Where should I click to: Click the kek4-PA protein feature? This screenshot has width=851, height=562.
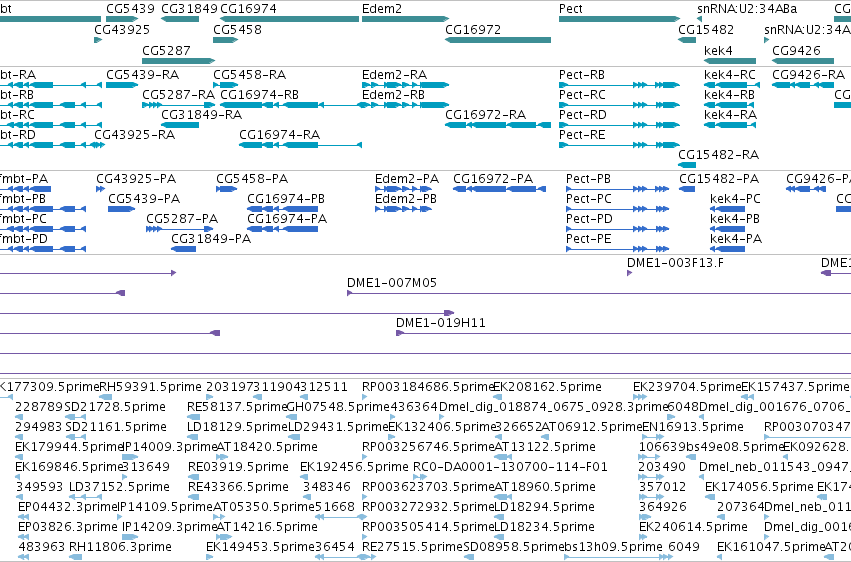tap(728, 249)
